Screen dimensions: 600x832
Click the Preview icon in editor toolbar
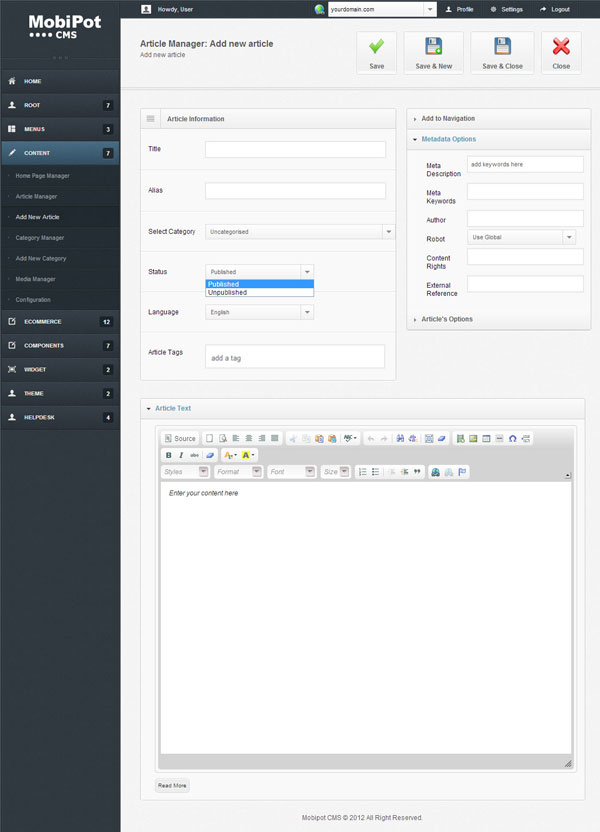tap(223, 438)
